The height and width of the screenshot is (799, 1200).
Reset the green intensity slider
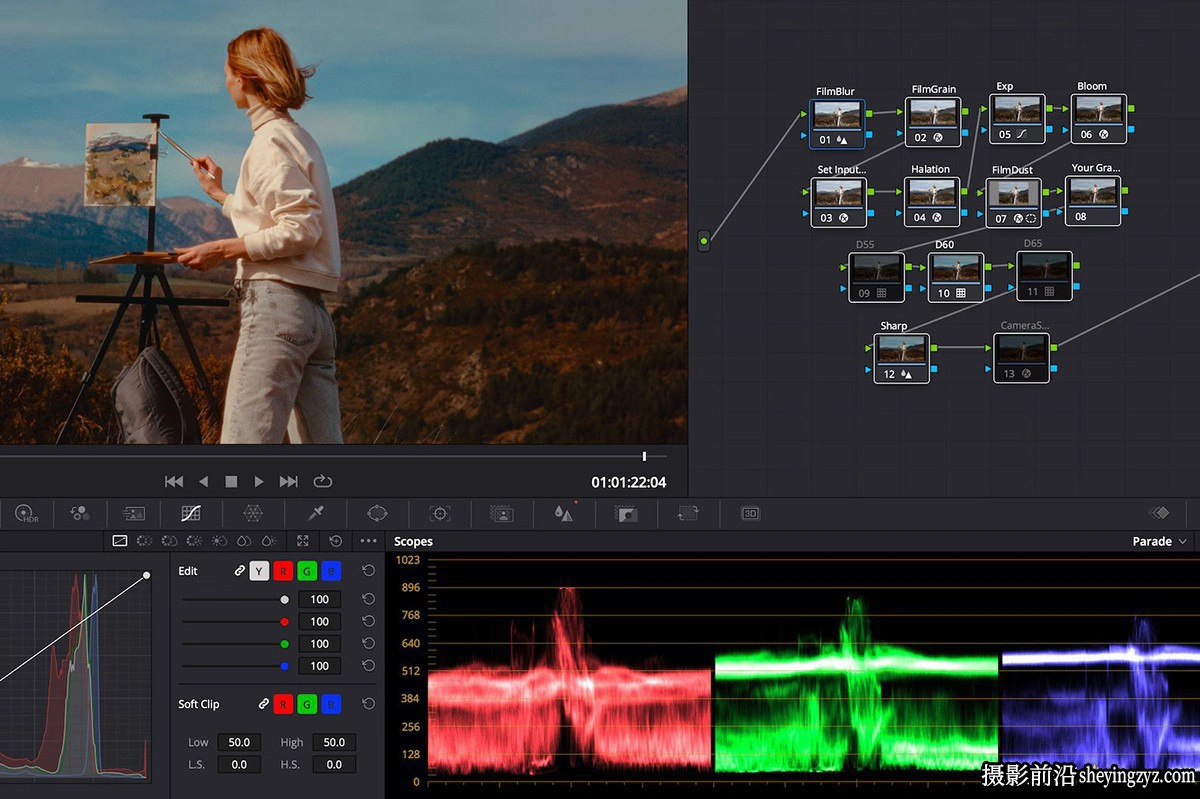368,643
